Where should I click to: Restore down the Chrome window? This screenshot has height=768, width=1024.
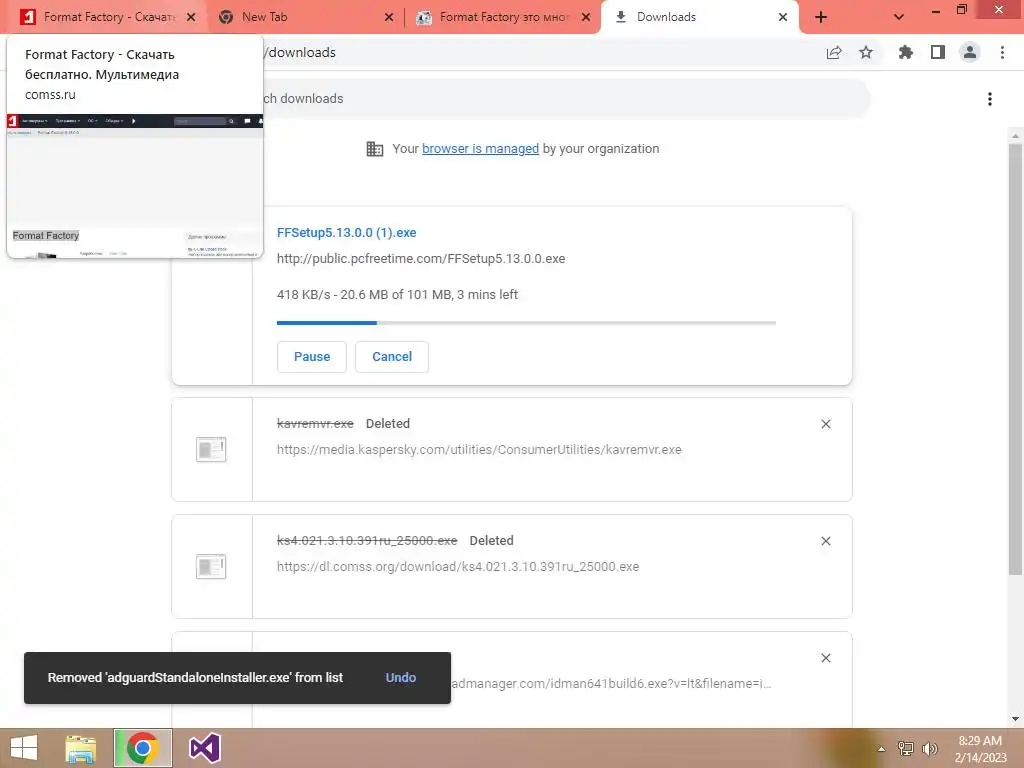961,10
